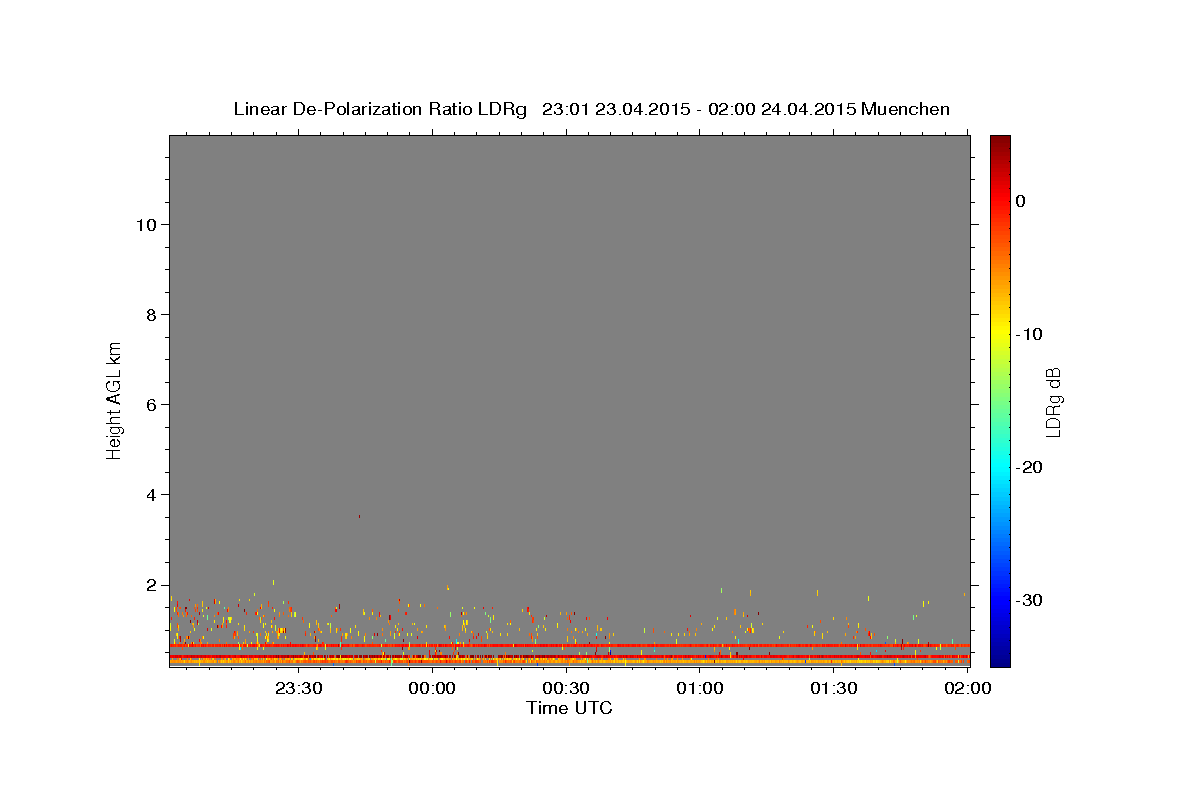This screenshot has height=800, width=1200.
Task: Click the "01:30" time tick label
Action: 834,688
